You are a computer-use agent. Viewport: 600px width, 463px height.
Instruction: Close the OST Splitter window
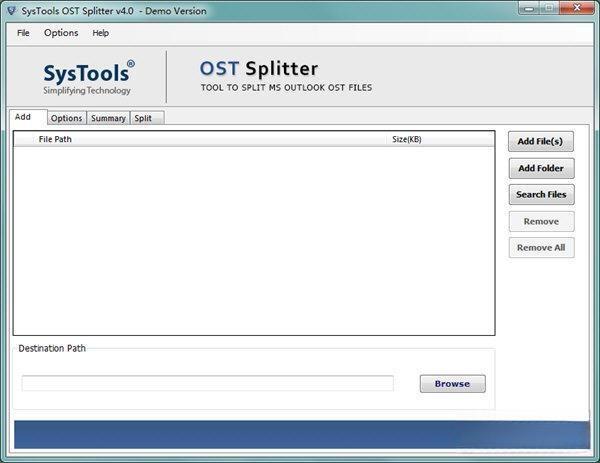577,8
